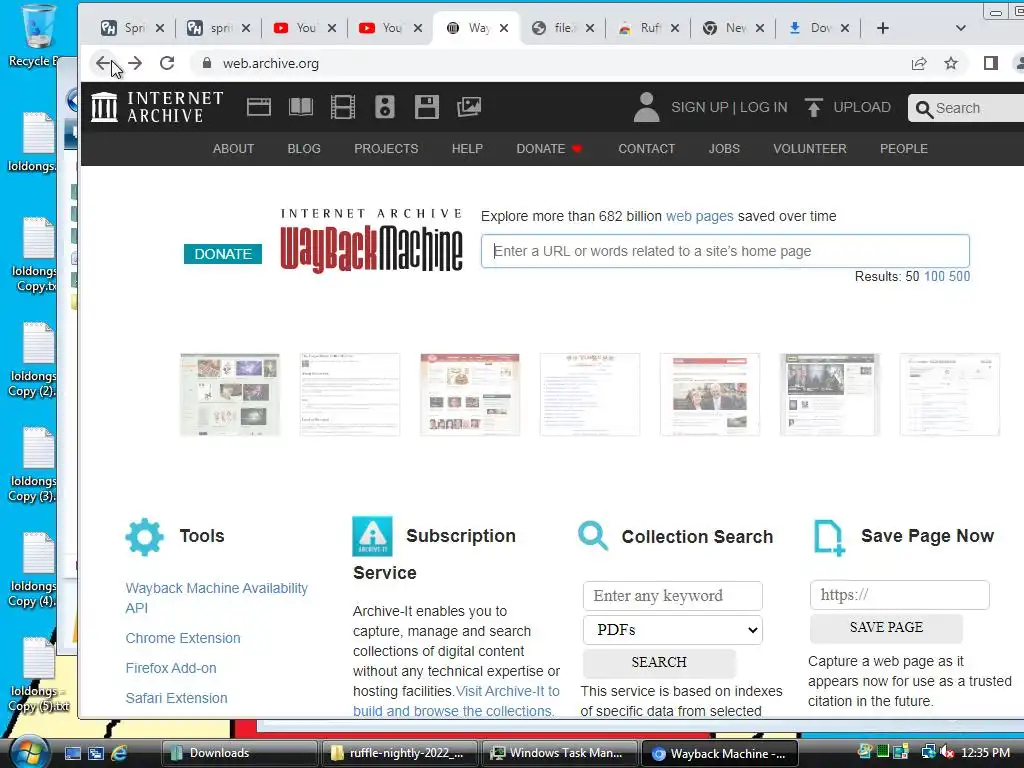
Task: Open the first archived site thumbnail
Action: point(230,394)
